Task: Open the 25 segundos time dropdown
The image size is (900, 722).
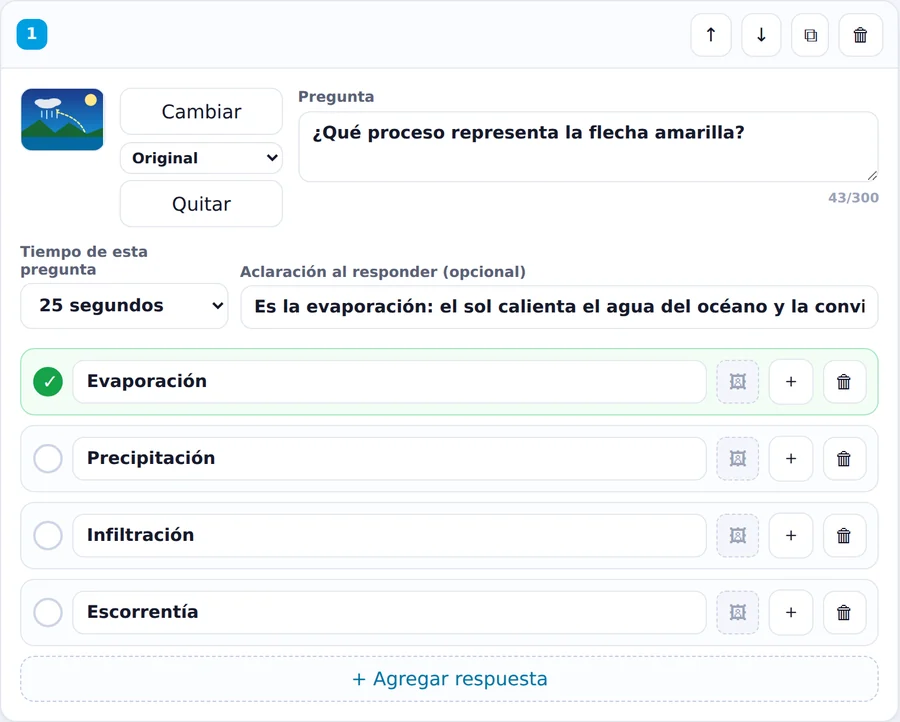Action: pos(124,305)
